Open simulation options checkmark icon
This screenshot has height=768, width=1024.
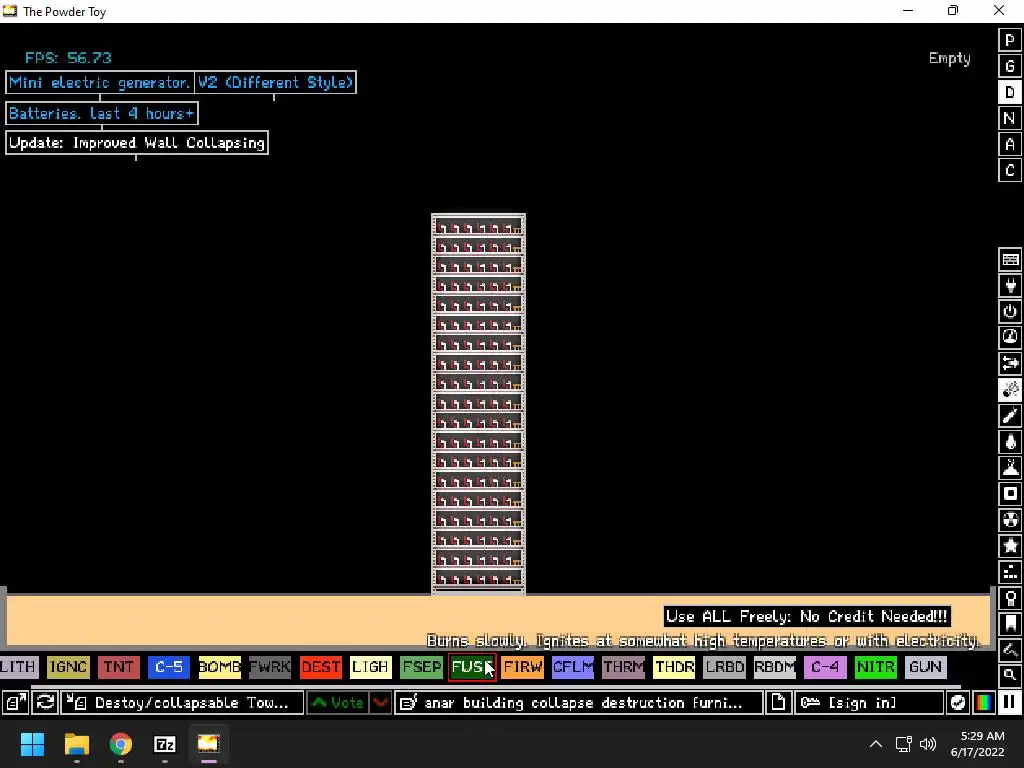(957, 703)
